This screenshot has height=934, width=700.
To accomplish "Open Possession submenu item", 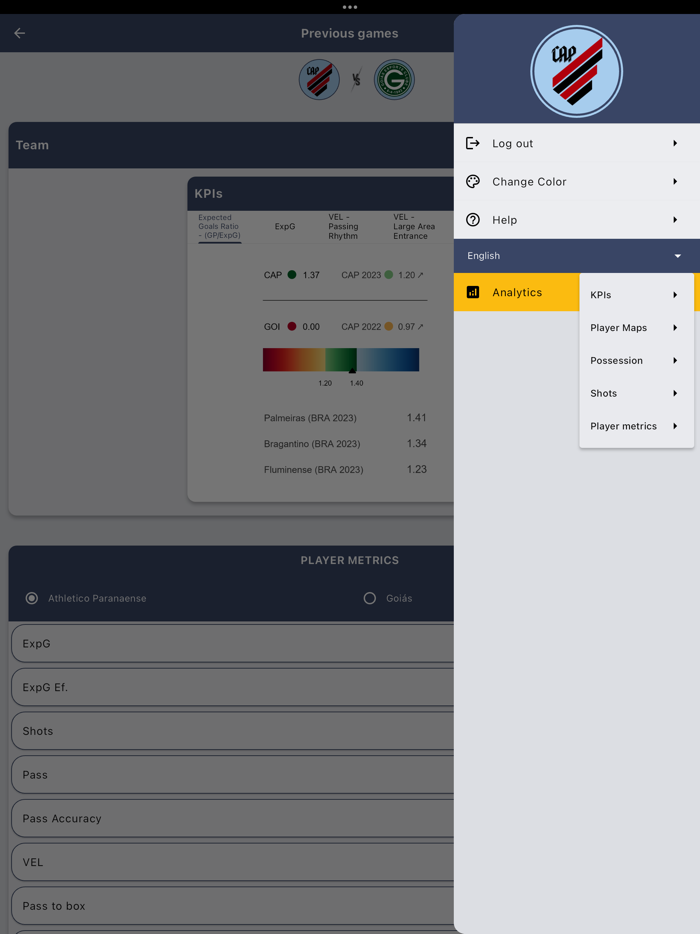I will point(636,360).
